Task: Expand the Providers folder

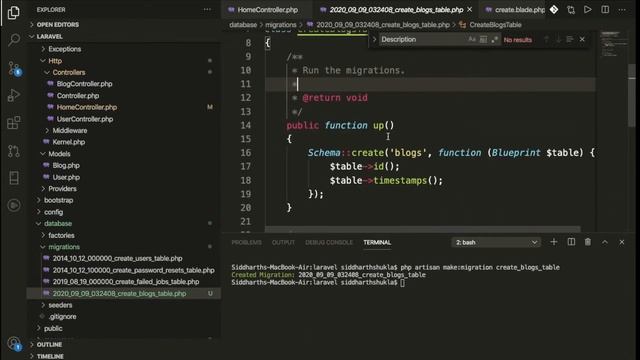Action: 62,189
